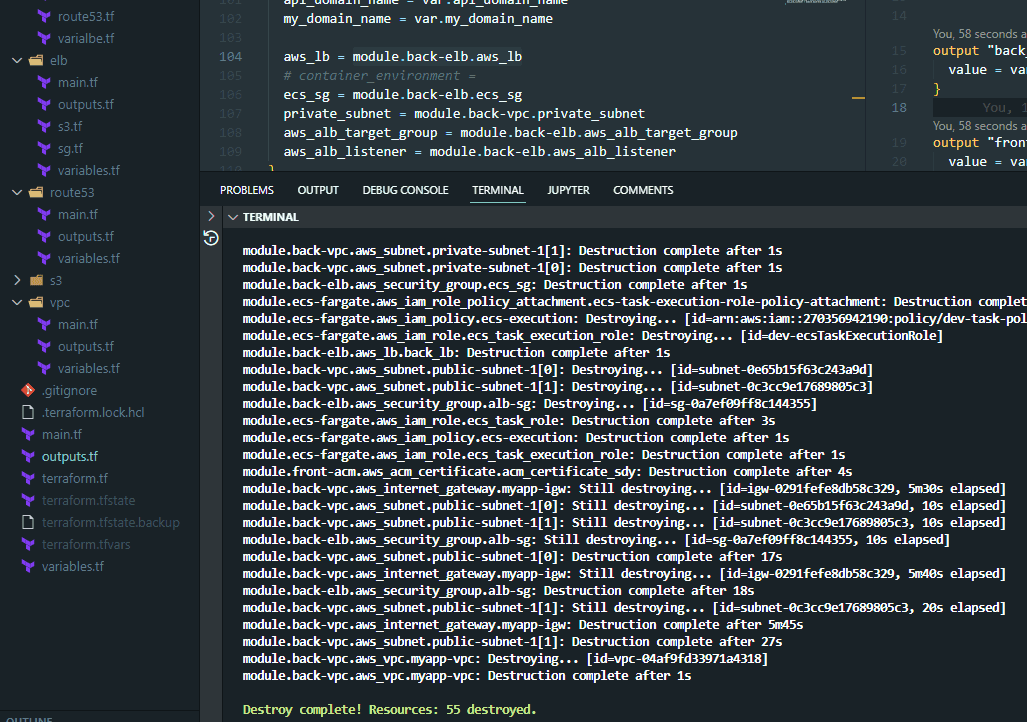Click the Terraform icon beside sg.tf

pyautogui.click(x=44, y=148)
